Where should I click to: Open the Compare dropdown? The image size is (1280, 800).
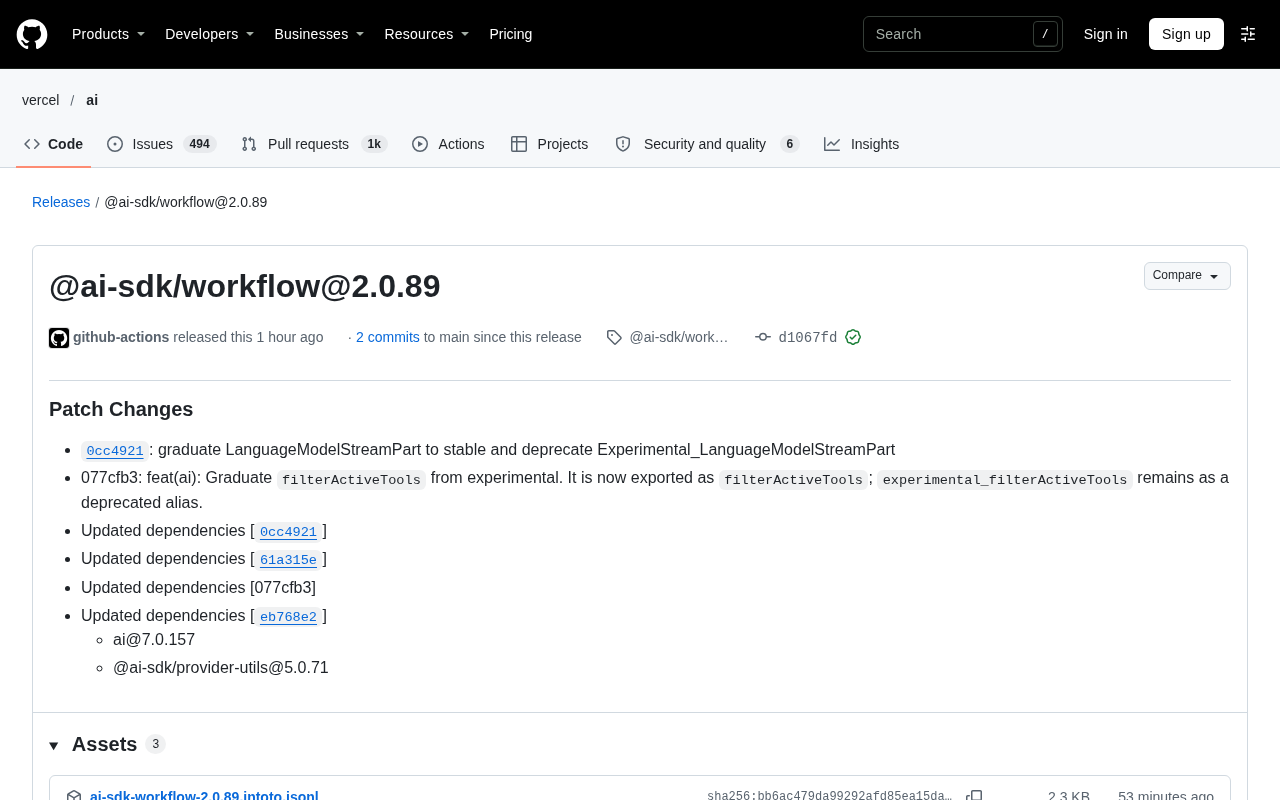click(x=1187, y=276)
